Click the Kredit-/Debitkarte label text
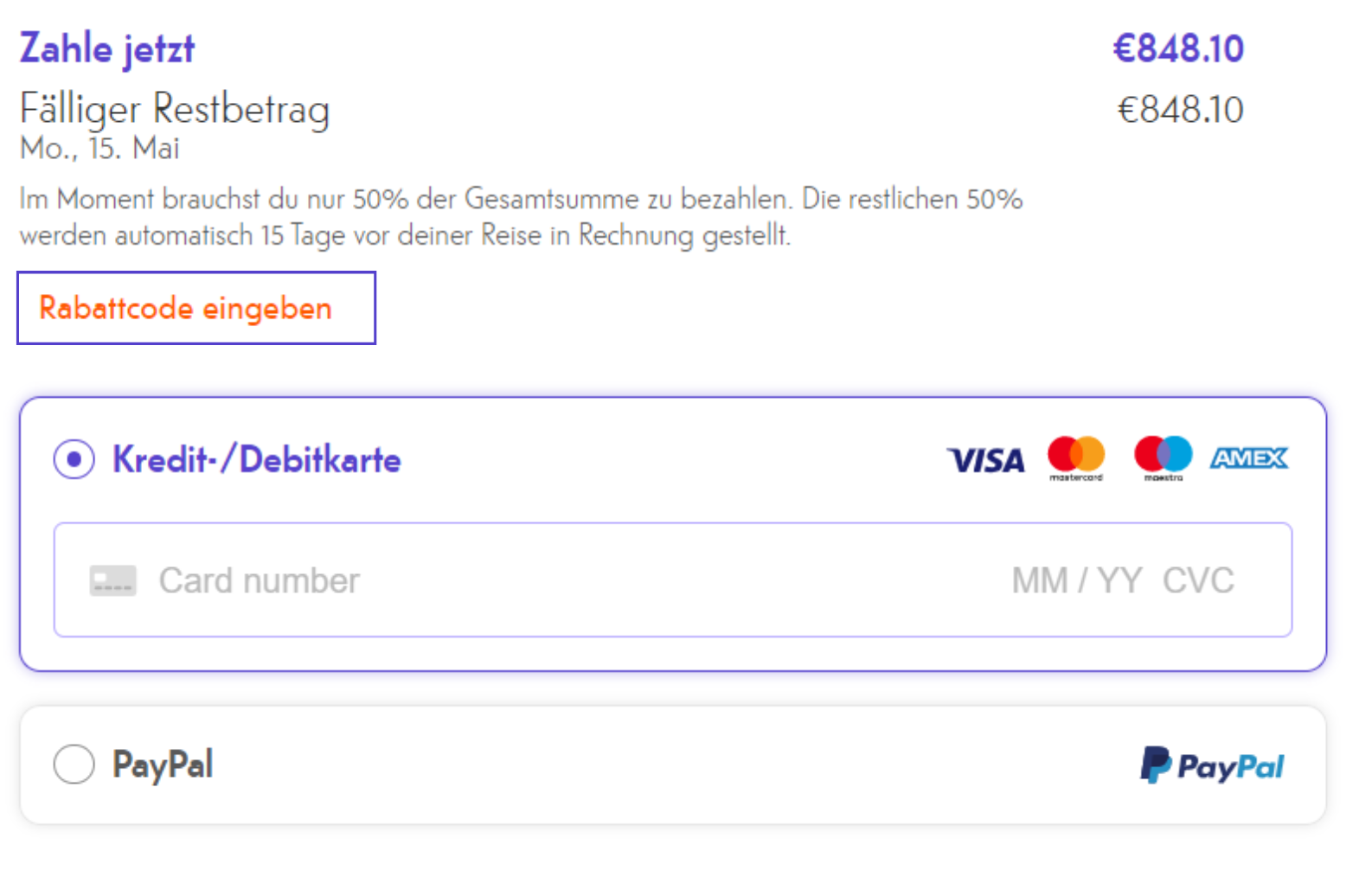This screenshot has height=896, width=1346. [x=257, y=459]
